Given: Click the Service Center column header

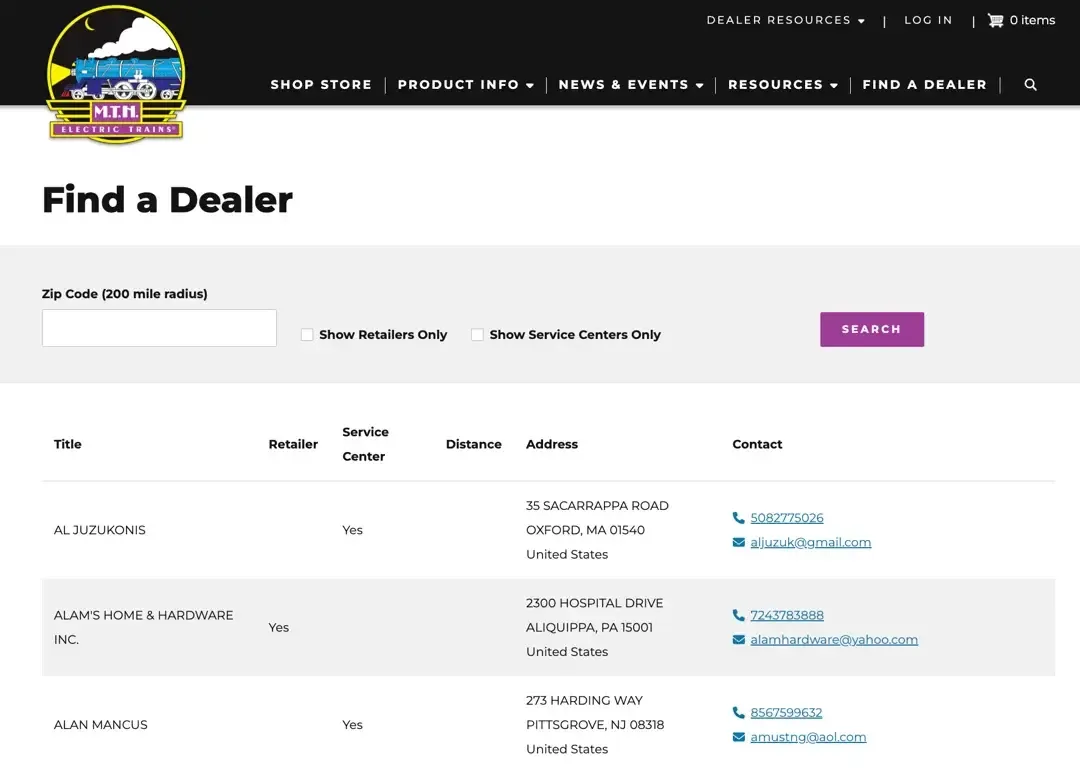Looking at the screenshot, I should coord(365,444).
